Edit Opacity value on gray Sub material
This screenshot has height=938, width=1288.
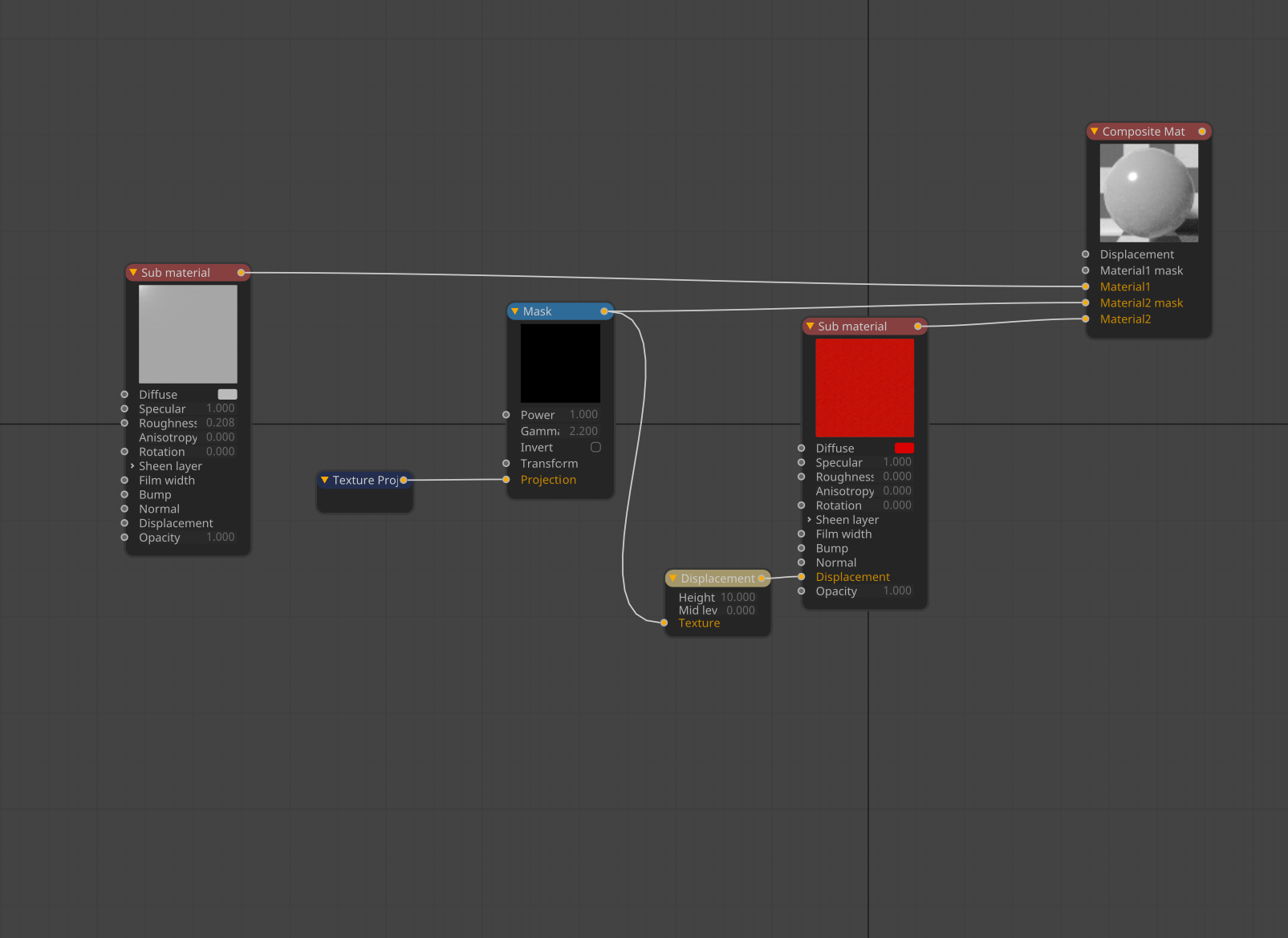pyautogui.click(x=221, y=538)
